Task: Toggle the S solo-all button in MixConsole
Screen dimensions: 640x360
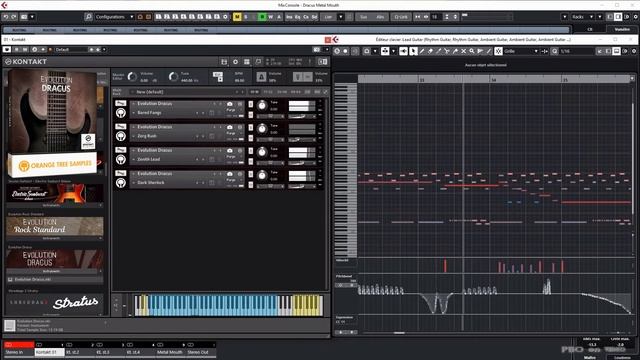Action: (245, 17)
